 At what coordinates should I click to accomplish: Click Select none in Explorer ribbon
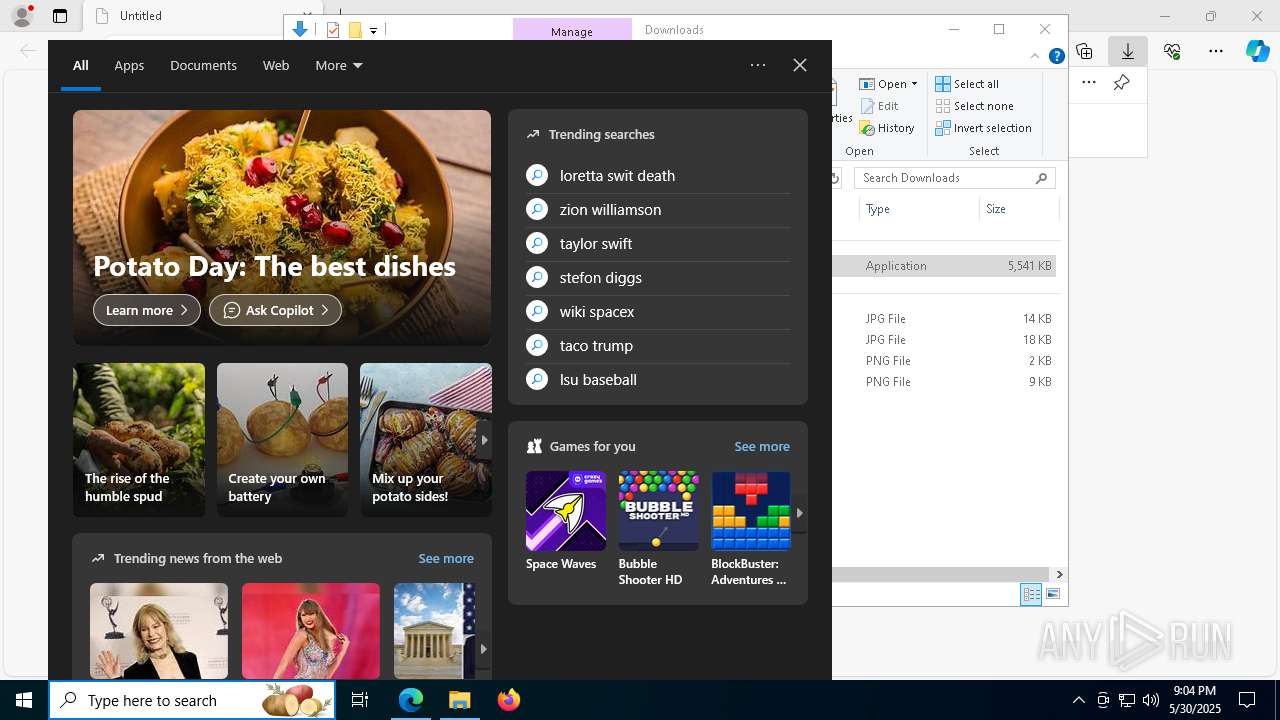975,106
